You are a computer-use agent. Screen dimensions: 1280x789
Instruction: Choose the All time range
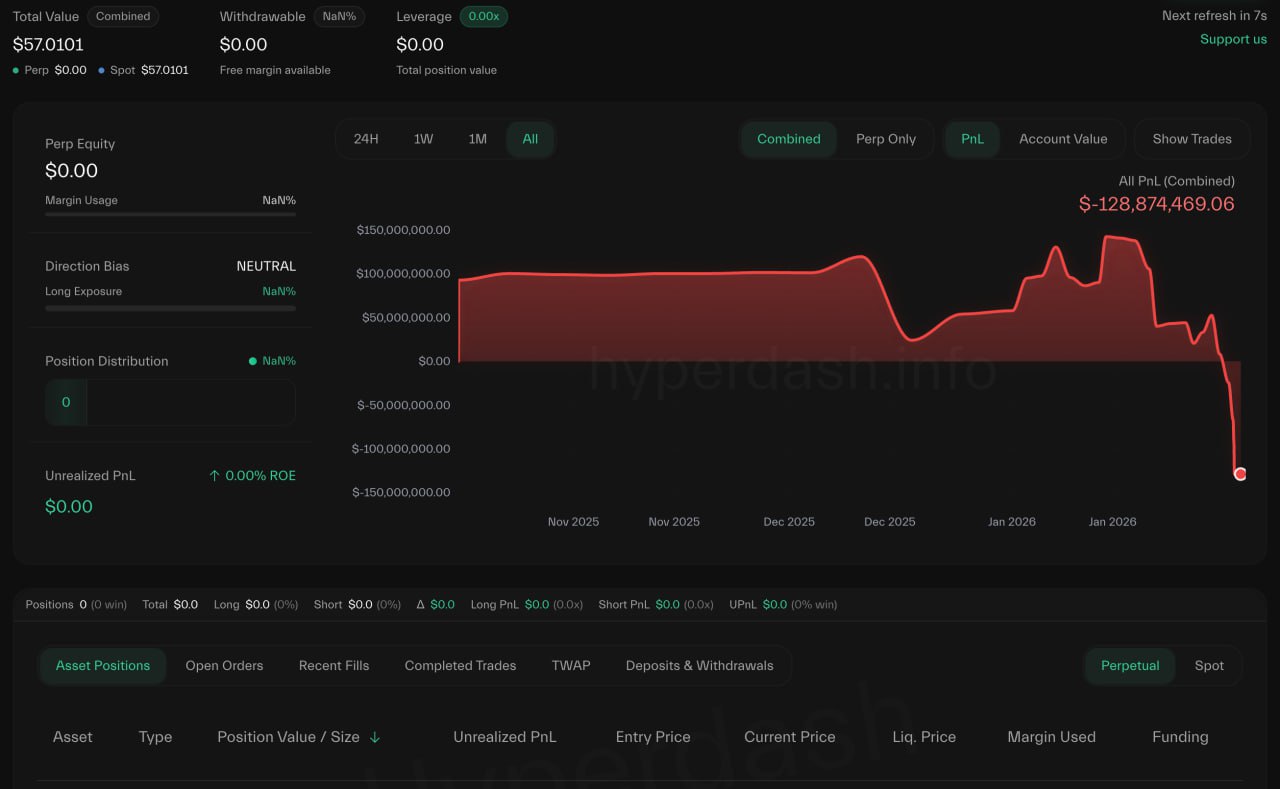(x=530, y=139)
